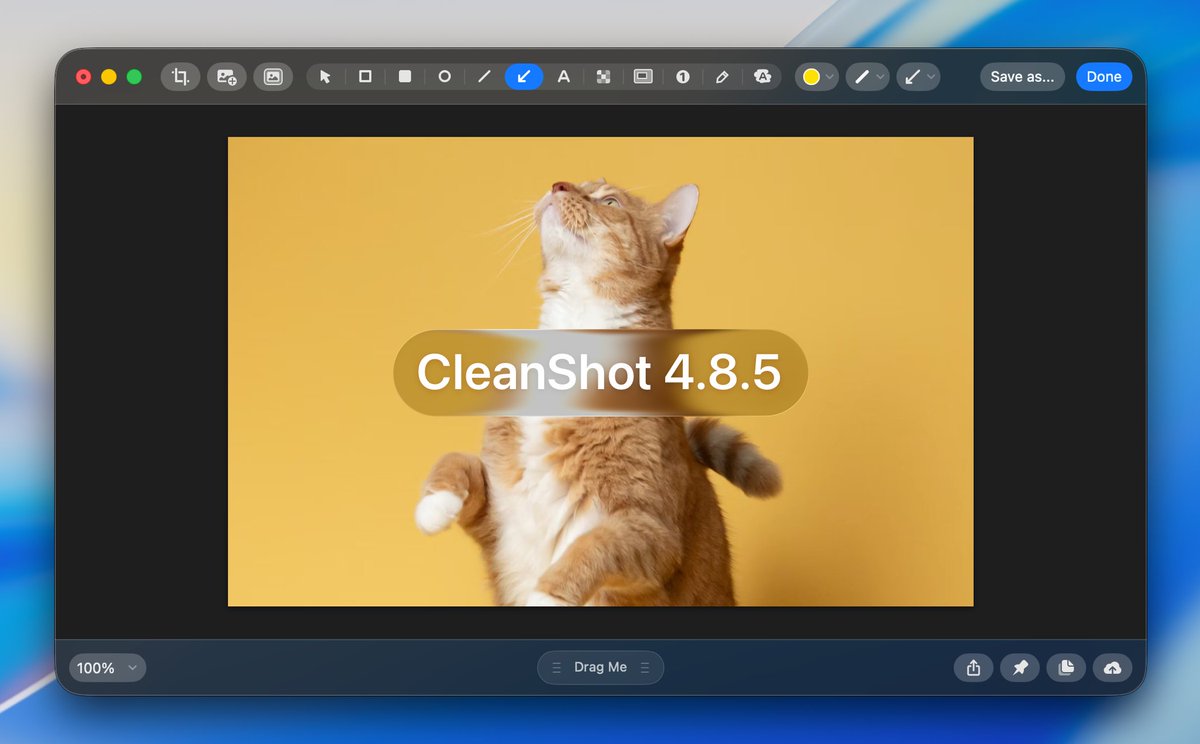Pick the ellipse tool
The image size is (1200, 744).
(445, 77)
